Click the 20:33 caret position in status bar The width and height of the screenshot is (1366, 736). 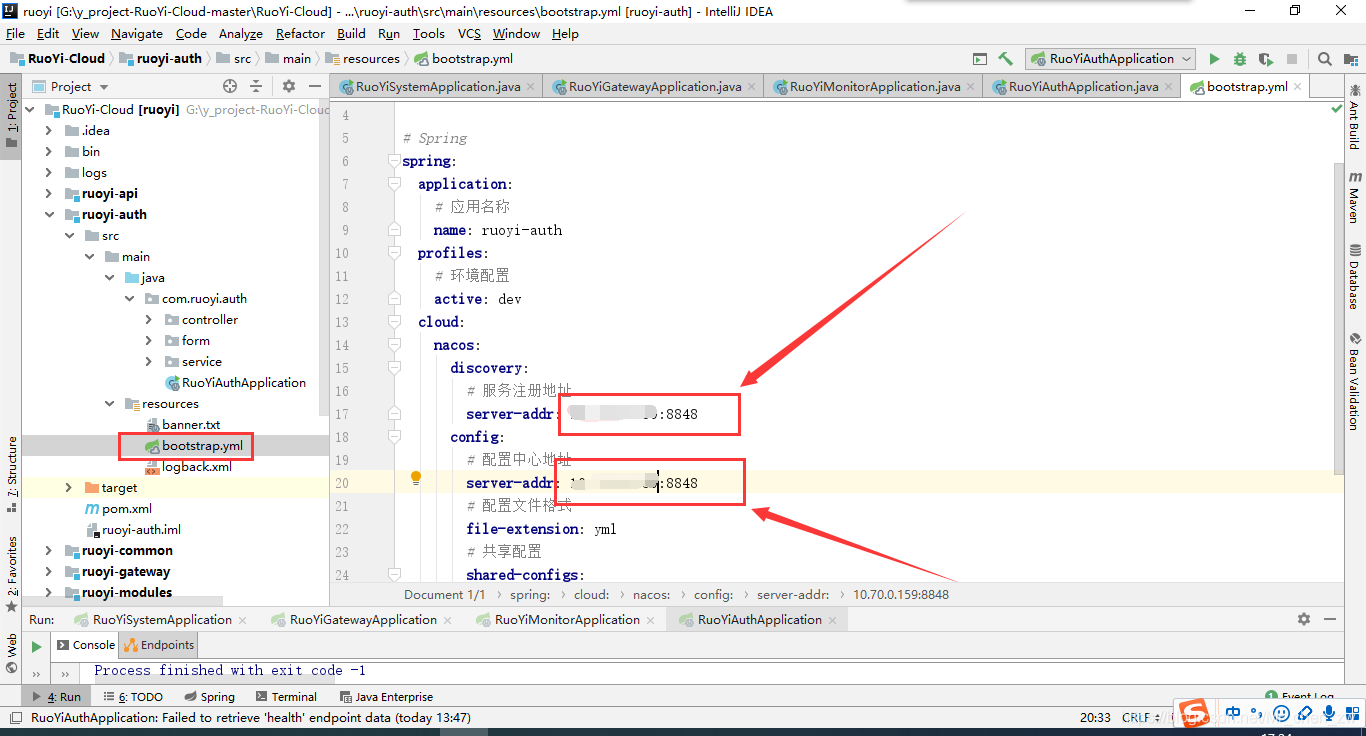(x=1095, y=717)
